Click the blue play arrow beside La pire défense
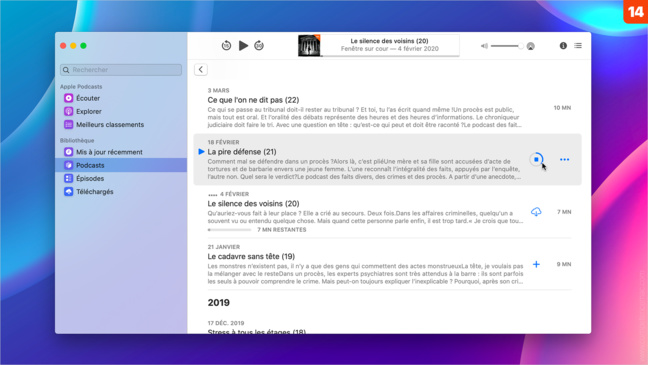Screen dimensions: 648x365 (201, 152)
